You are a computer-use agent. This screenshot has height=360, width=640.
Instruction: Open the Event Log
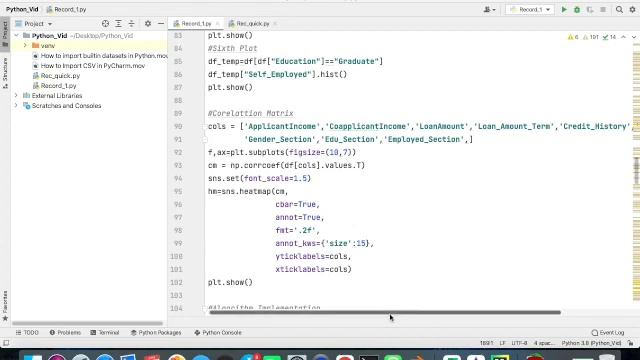(608, 333)
